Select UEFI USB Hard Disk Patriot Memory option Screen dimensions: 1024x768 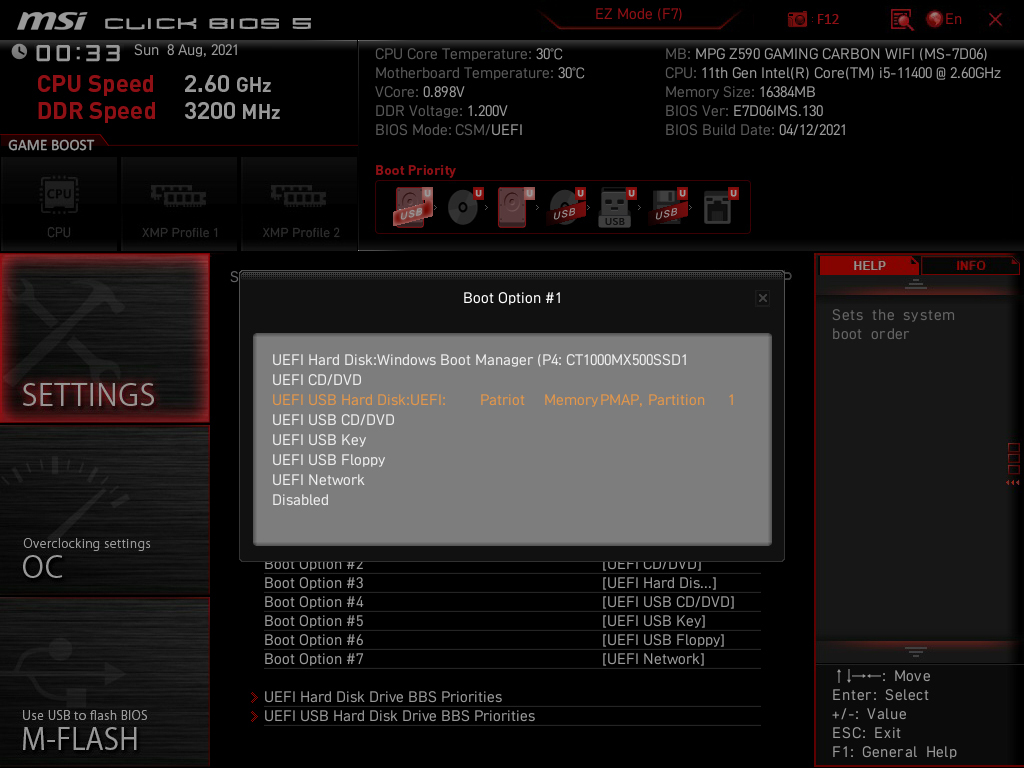coord(503,400)
